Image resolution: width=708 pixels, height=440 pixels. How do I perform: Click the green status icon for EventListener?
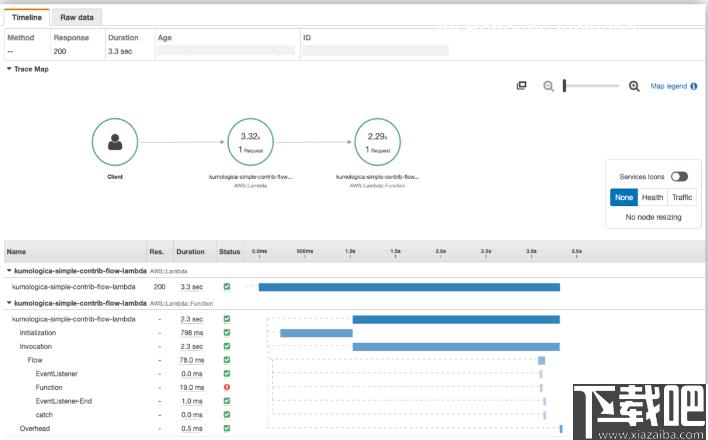coord(227,374)
